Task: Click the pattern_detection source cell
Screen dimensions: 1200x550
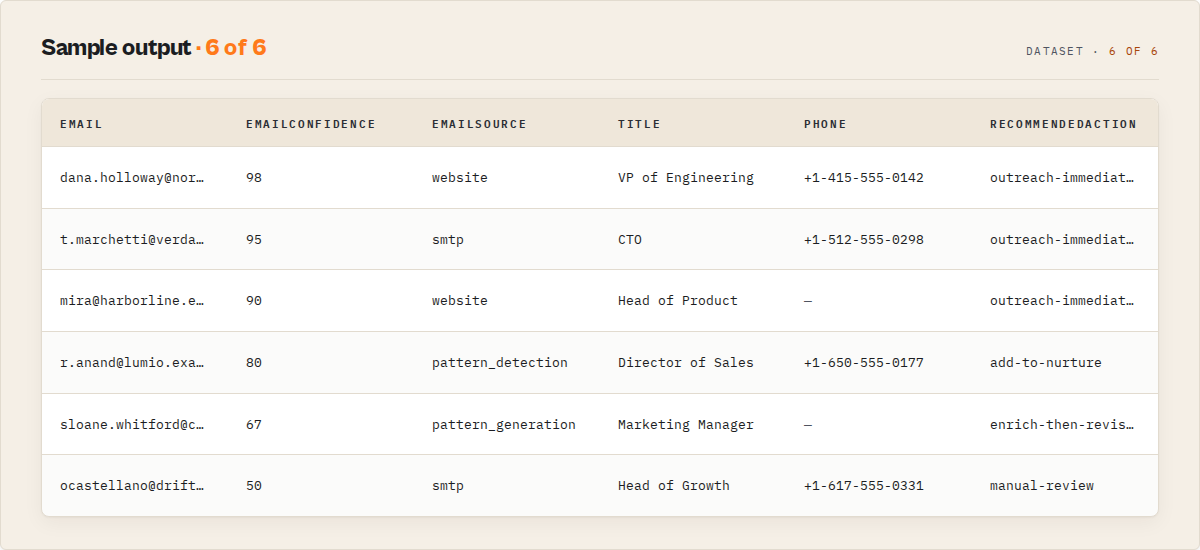Action: tap(500, 362)
